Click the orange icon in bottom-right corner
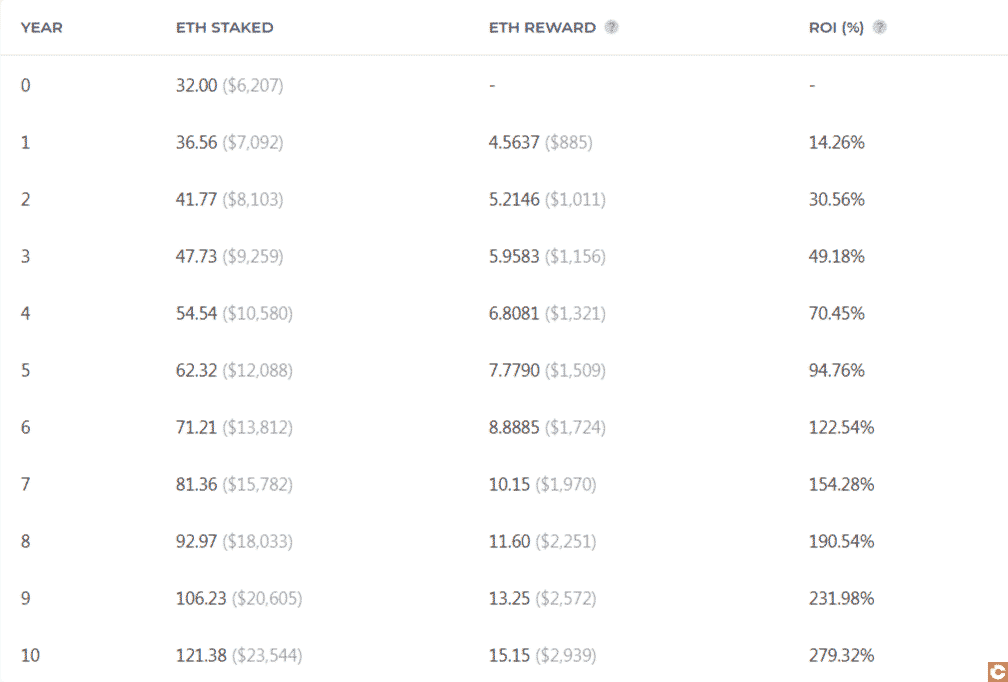 point(997,671)
